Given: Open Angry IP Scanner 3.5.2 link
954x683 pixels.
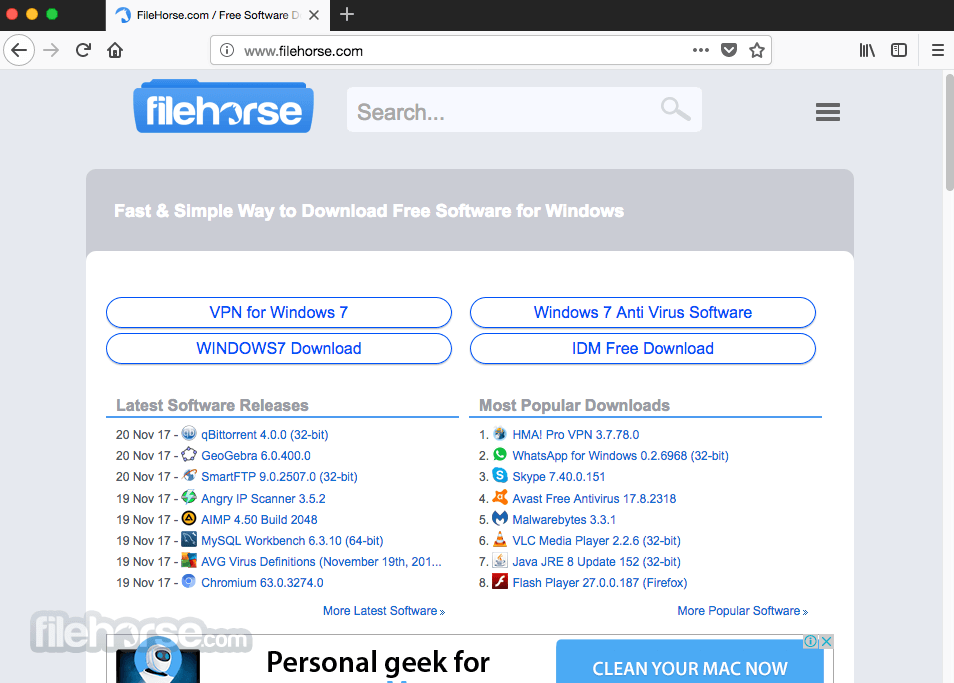Looking at the screenshot, I should (x=263, y=499).
